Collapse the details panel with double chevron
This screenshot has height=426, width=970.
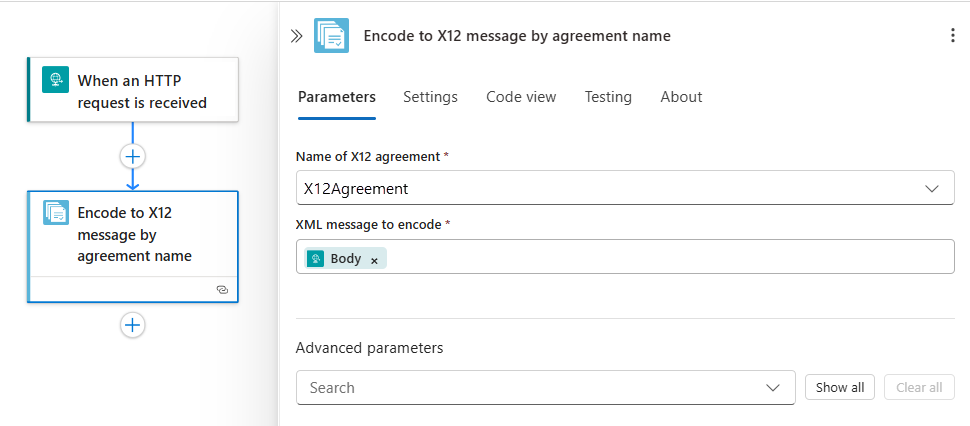tap(296, 36)
